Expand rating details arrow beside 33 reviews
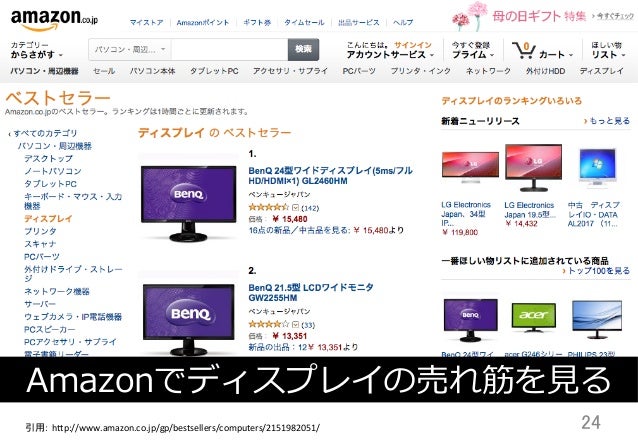The height and width of the screenshot is (442, 638). [x=295, y=324]
